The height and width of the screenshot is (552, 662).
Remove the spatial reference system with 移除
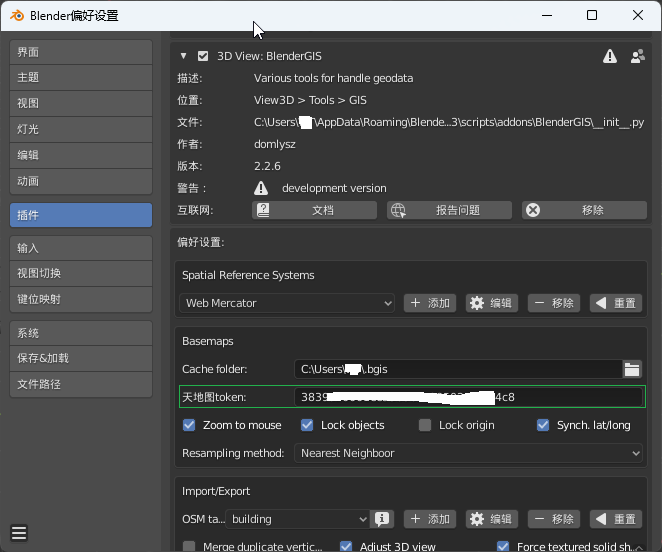[554, 303]
